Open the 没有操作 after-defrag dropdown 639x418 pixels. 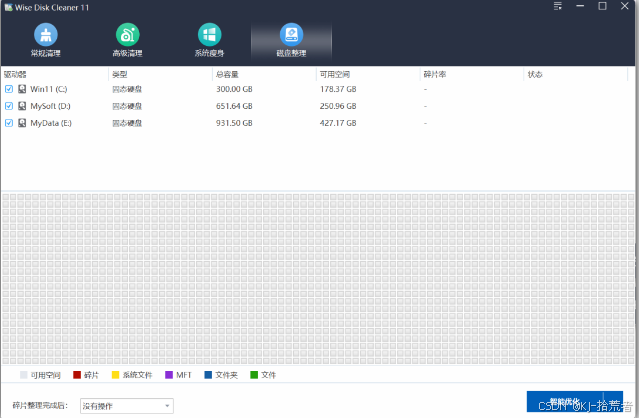[127, 406]
